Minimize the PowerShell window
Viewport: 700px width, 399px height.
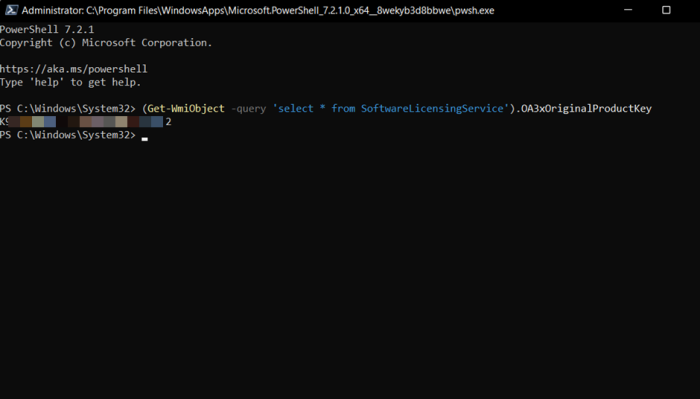coord(628,10)
